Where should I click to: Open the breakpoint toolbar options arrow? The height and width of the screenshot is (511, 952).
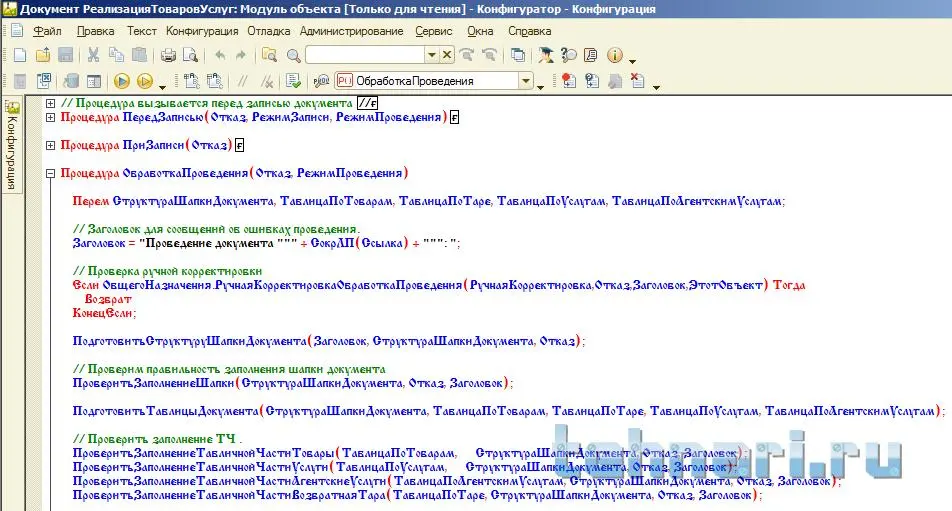(x=656, y=86)
